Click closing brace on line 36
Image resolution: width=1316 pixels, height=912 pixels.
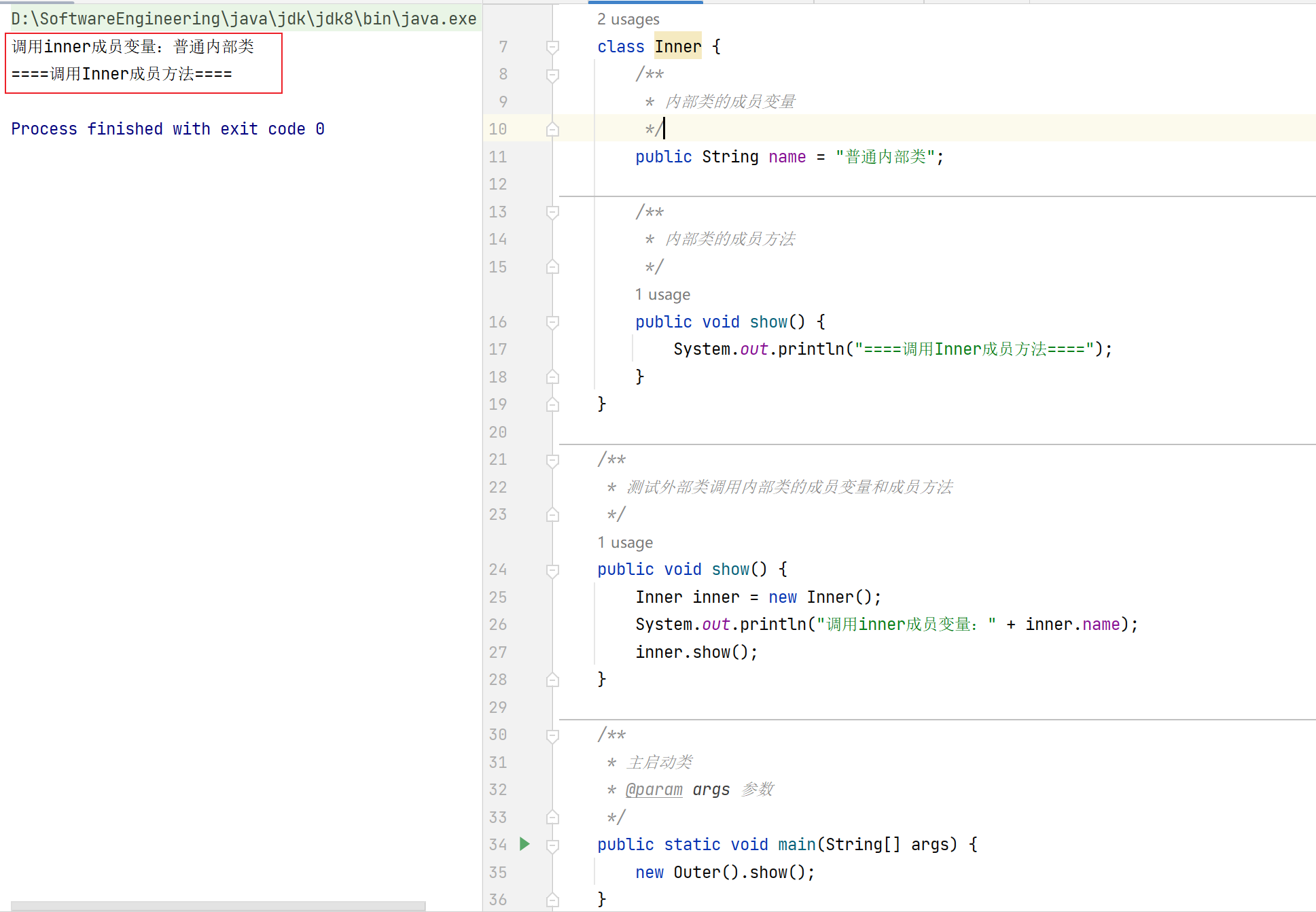[601, 900]
